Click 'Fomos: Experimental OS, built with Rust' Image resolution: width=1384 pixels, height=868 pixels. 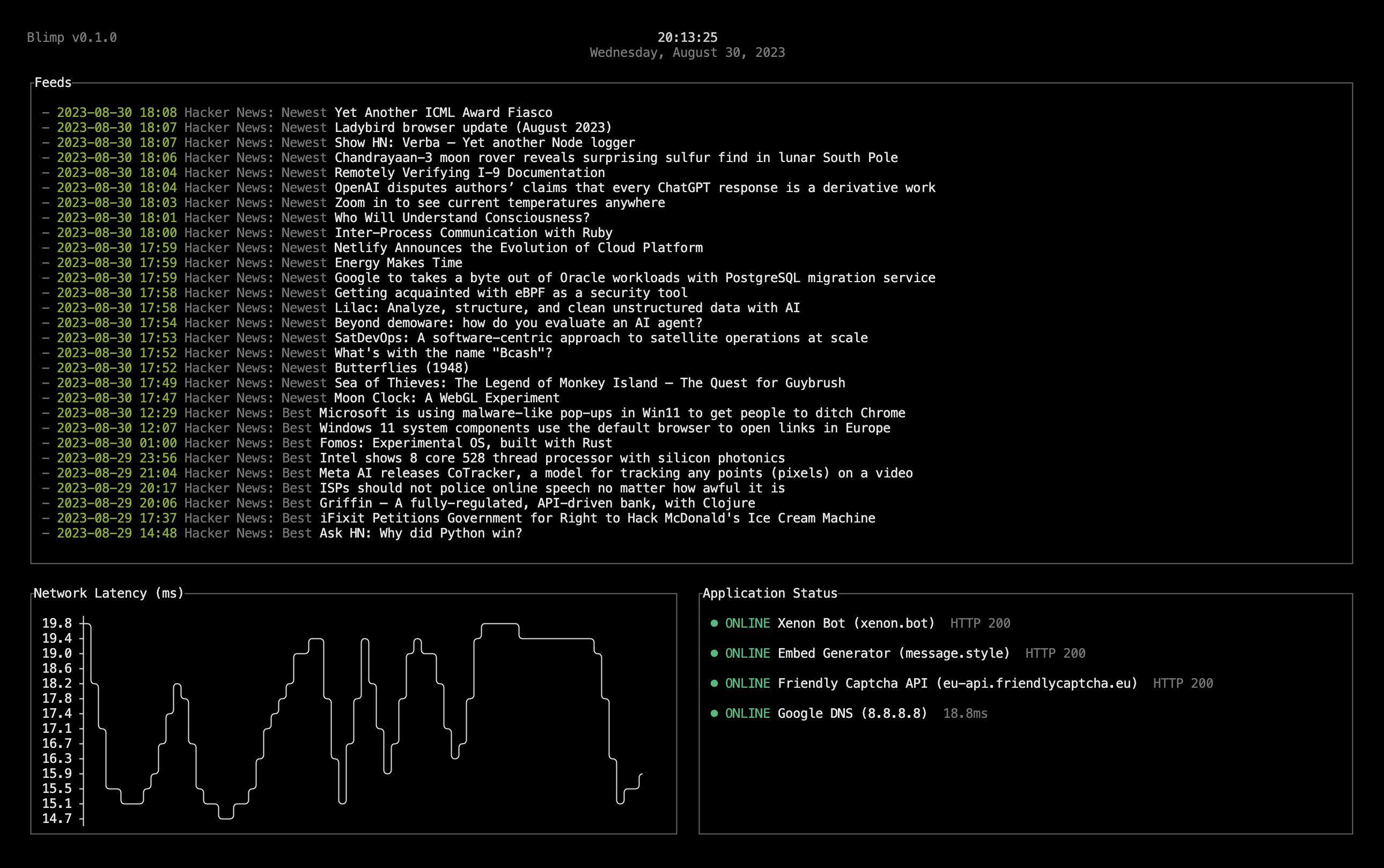pyautogui.click(x=466, y=443)
